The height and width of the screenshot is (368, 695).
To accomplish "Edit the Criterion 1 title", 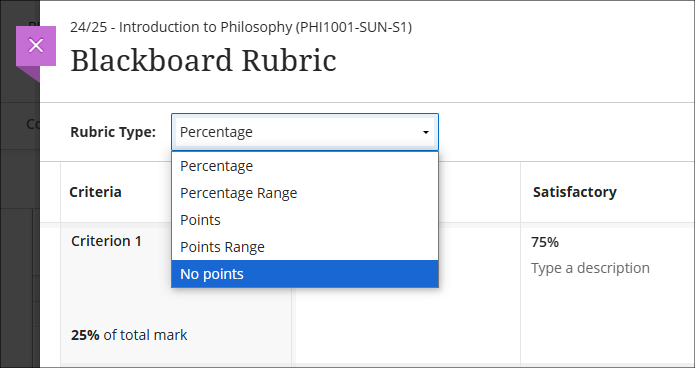I will (x=106, y=241).
